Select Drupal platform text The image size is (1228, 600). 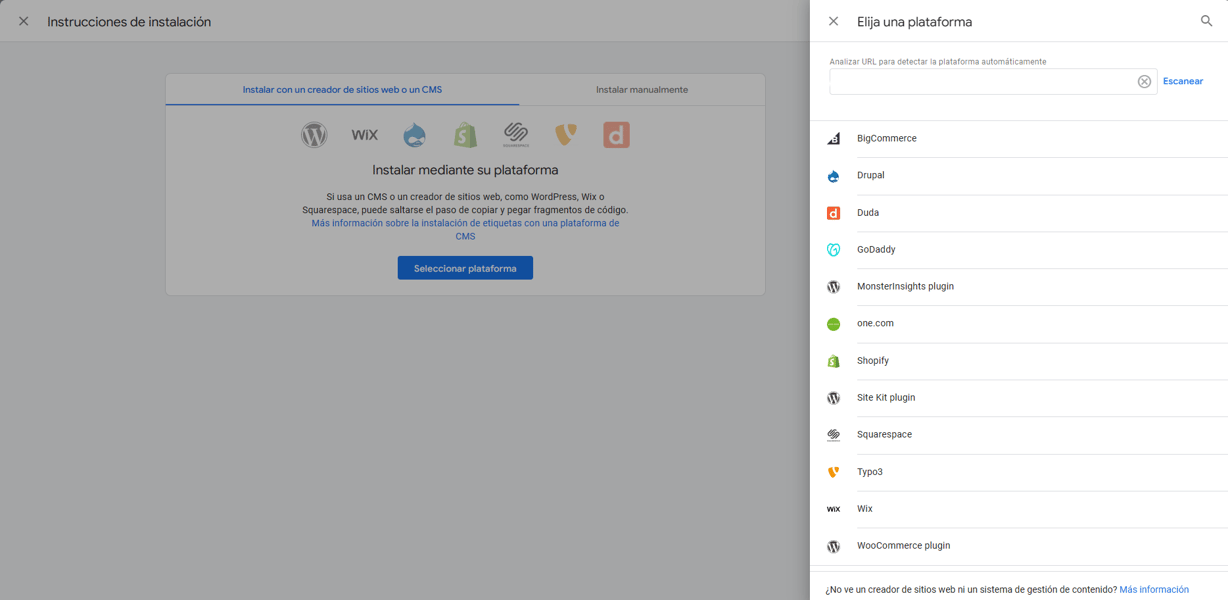click(x=871, y=176)
